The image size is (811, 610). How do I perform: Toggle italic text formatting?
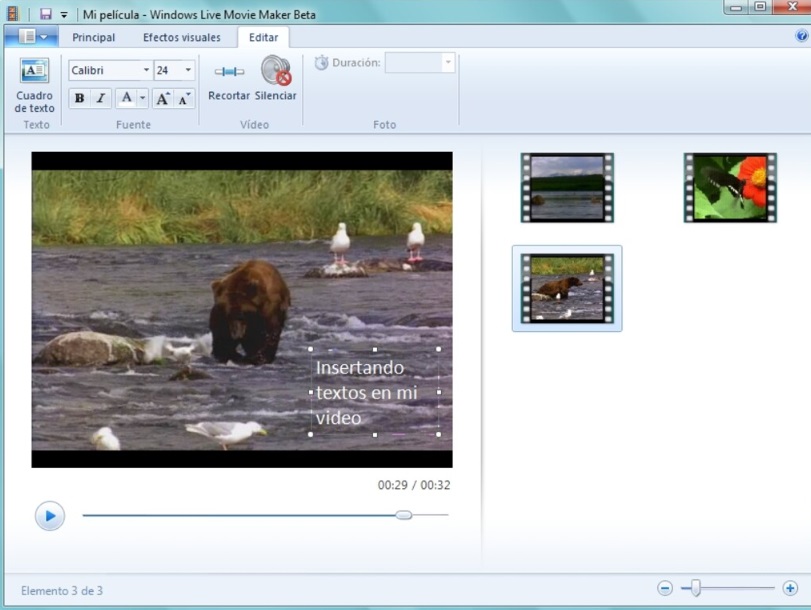(101, 98)
